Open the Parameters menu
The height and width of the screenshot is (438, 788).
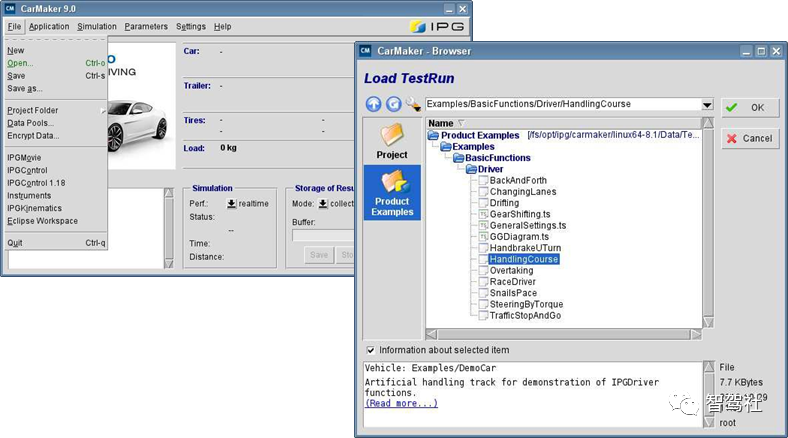(x=146, y=27)
